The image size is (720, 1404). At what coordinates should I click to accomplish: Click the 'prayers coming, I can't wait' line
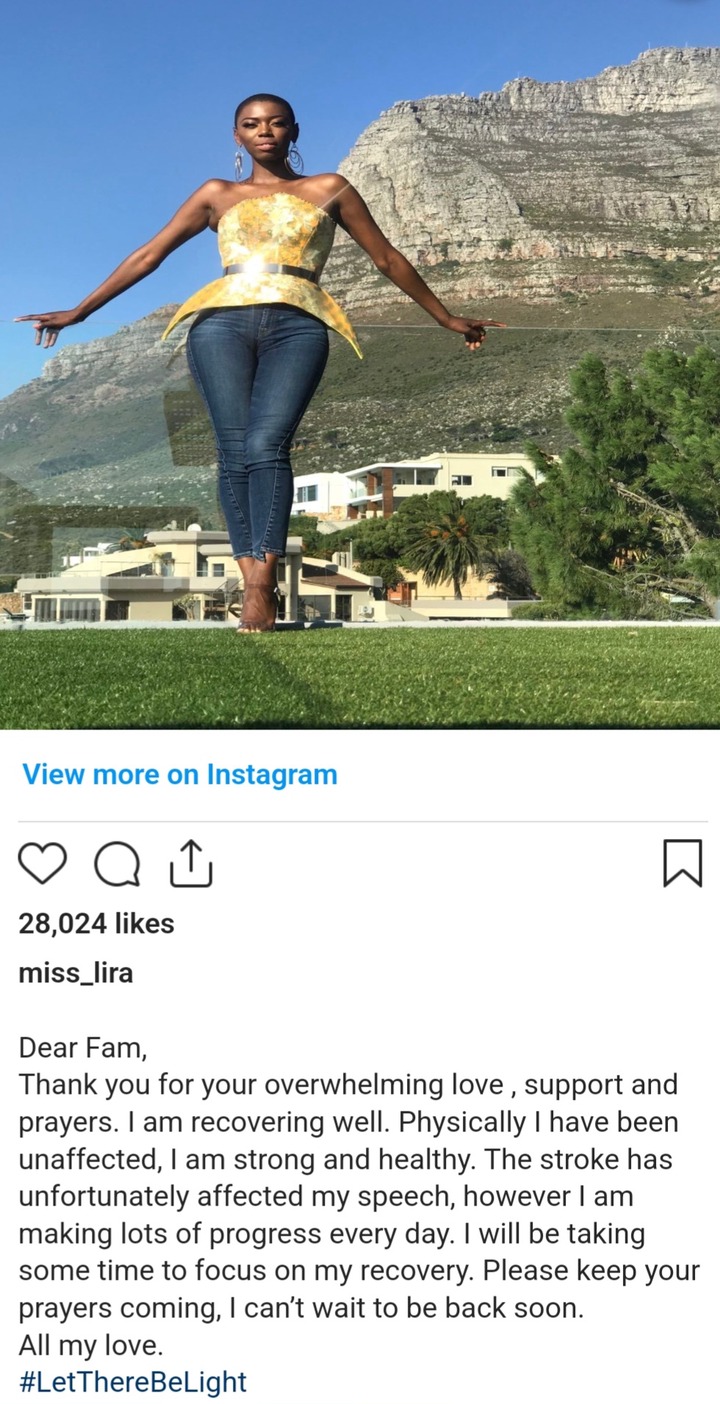[300, 1308]
